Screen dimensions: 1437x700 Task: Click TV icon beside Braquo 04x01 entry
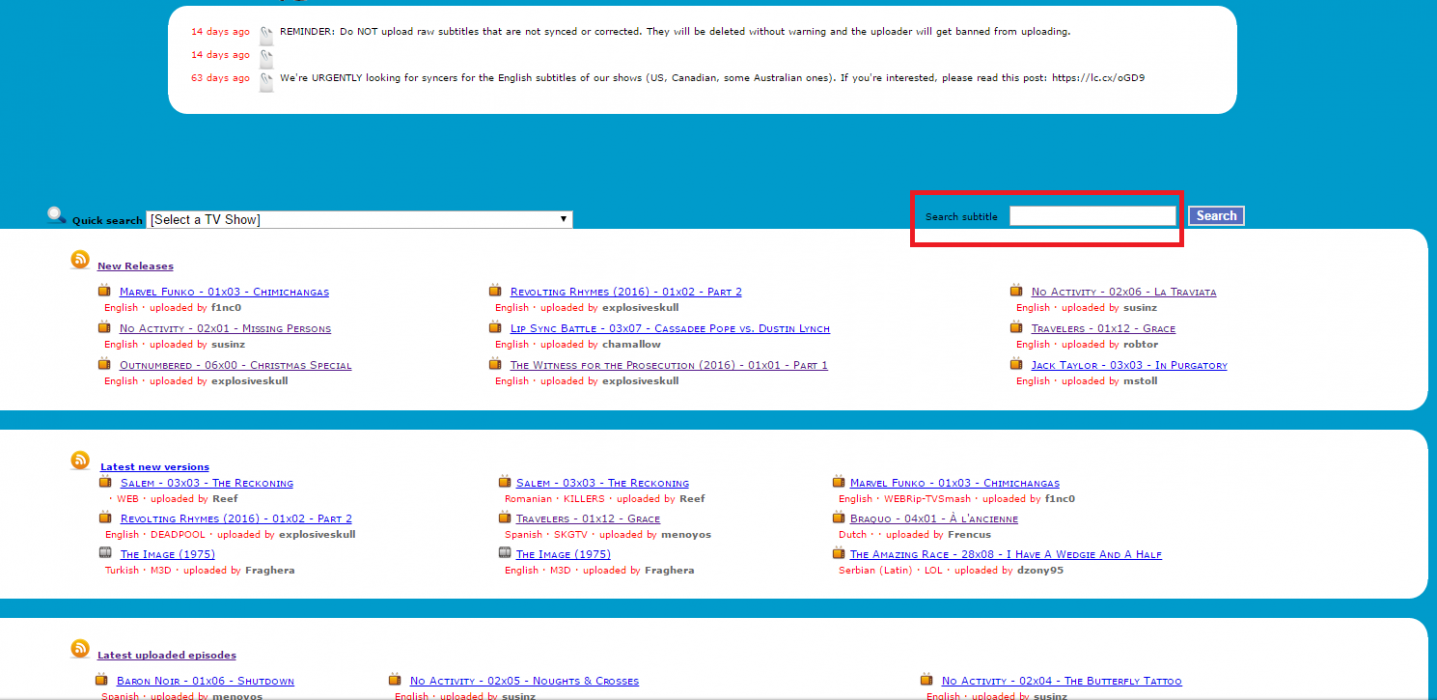pyautogui.click(x=839, y=518)
